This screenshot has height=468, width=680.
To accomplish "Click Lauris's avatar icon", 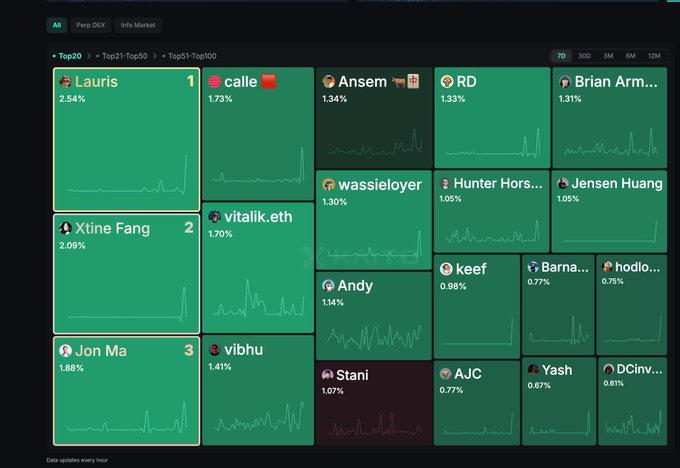I will 65,82.
